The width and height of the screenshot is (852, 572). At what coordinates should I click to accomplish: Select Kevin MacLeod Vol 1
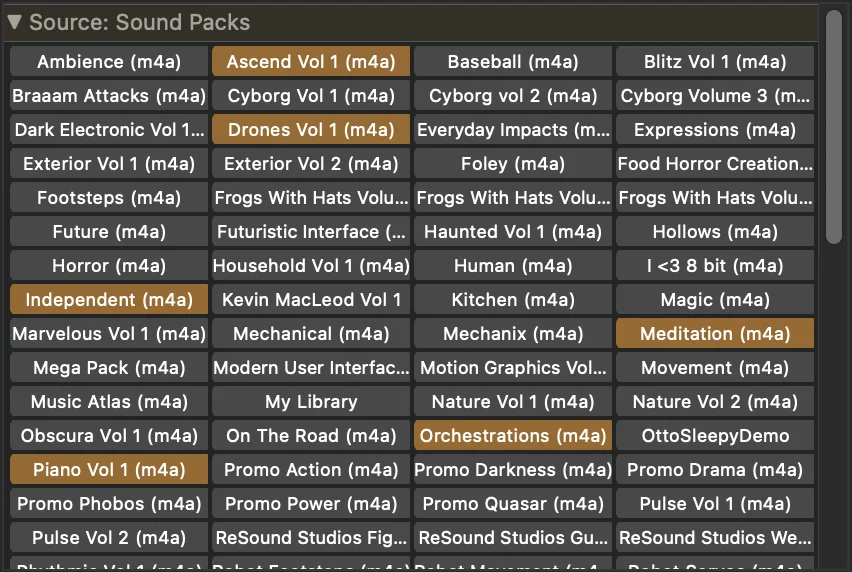(x=311, y=299)
